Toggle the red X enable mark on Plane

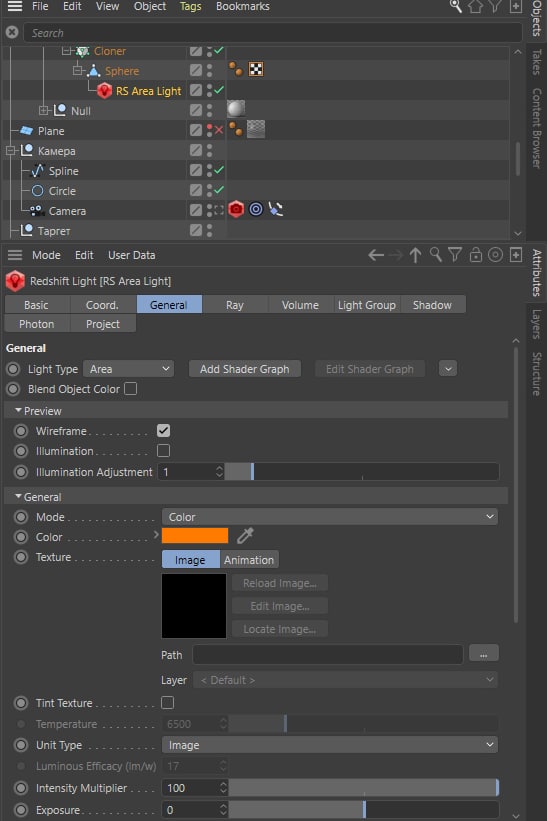coord(219,130)
